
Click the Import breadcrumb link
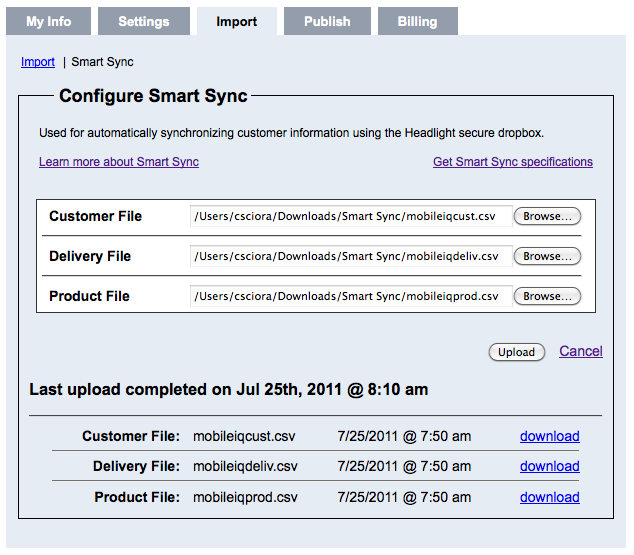click(38, 62)
